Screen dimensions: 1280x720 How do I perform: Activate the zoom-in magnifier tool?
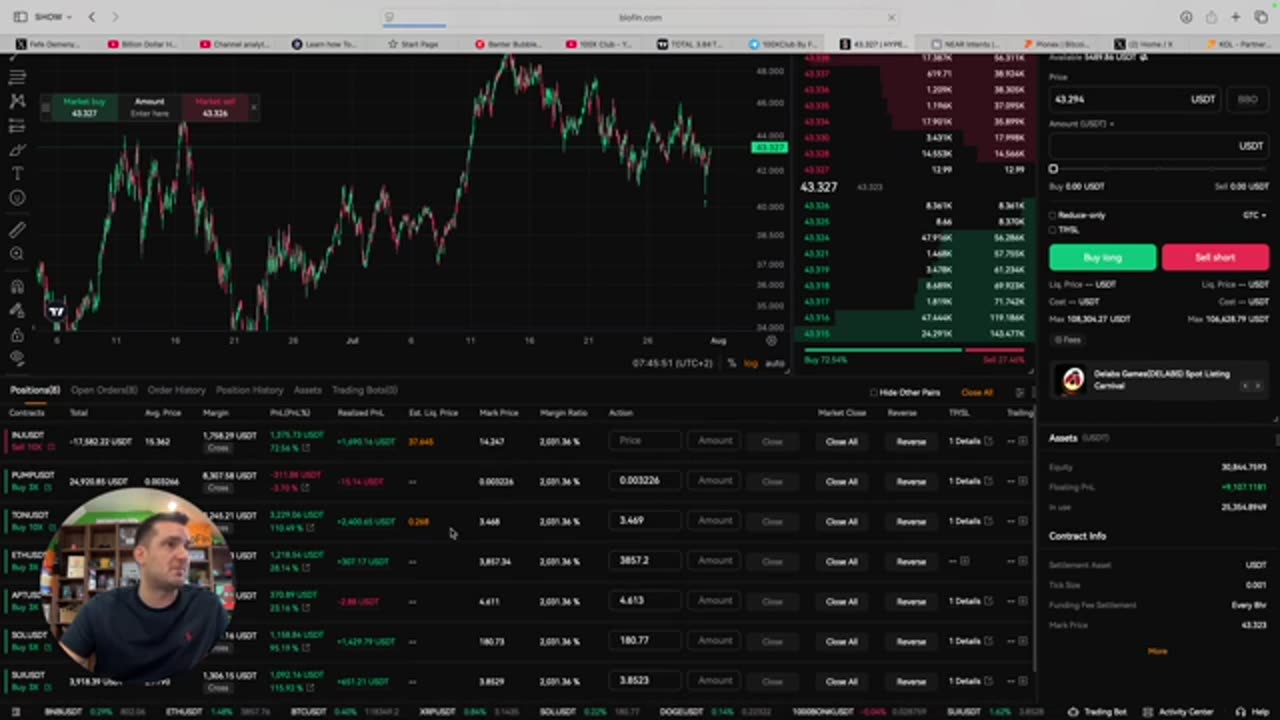[17, 254]
